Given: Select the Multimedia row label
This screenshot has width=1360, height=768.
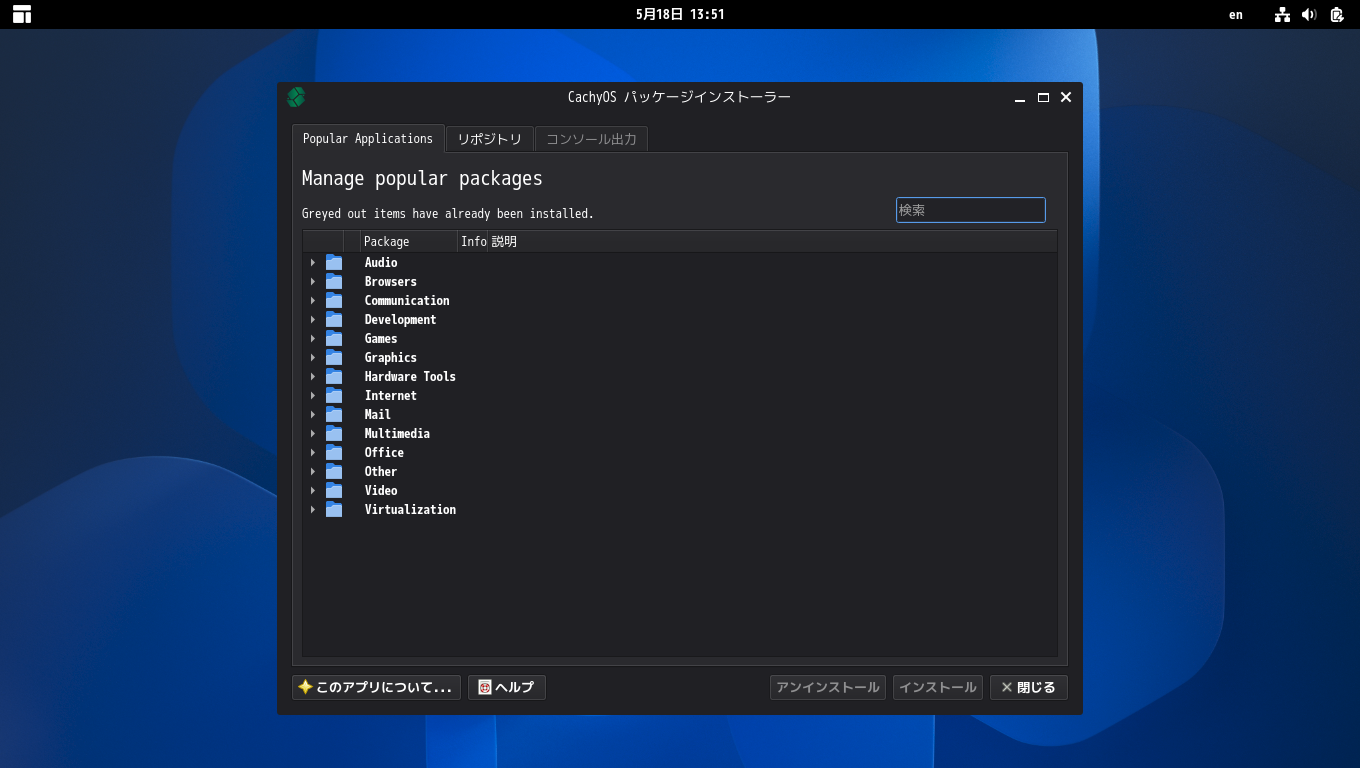Looking at the screenshot, I should pos(397,433).
